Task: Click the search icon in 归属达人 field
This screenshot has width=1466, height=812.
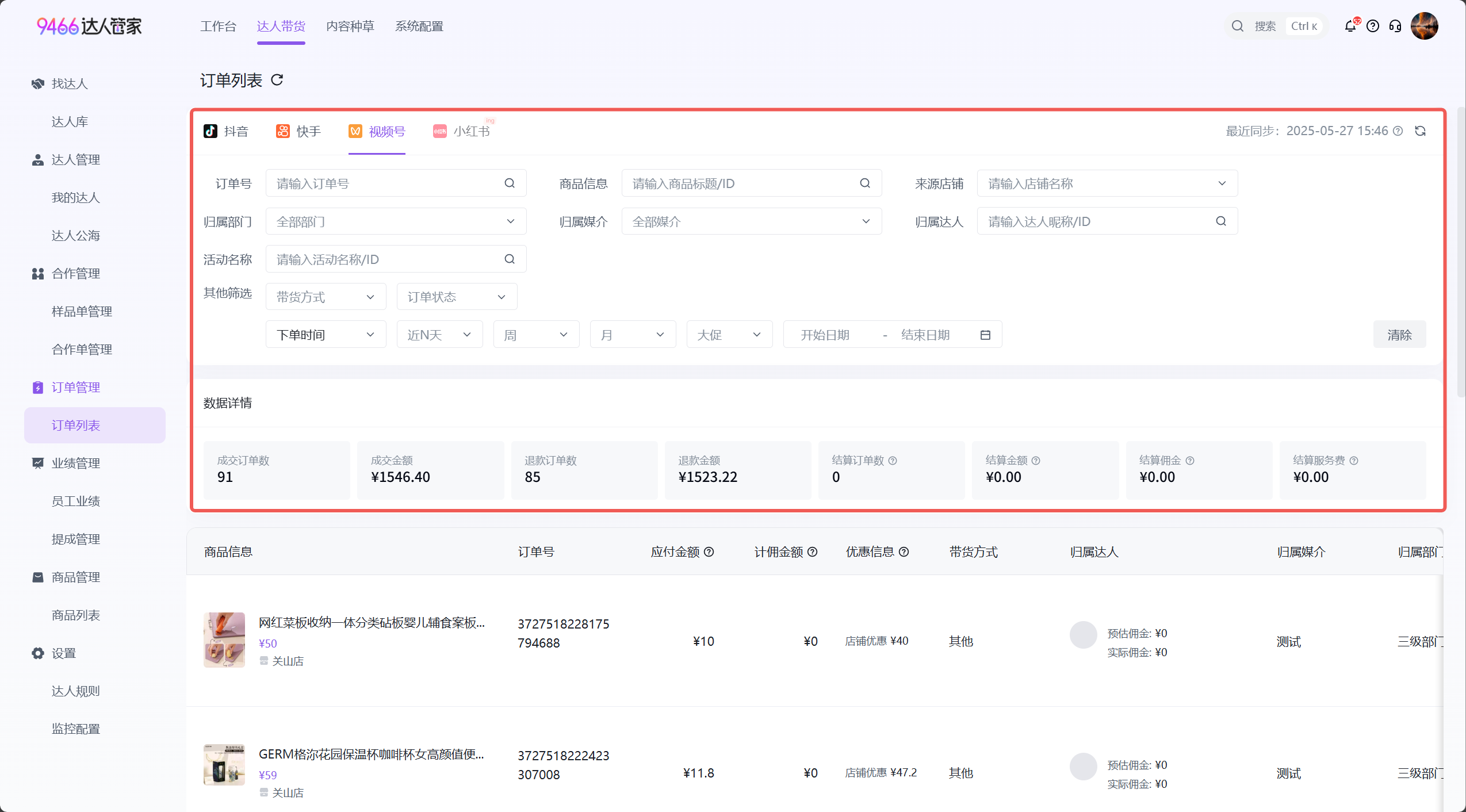Action: tap(1221, 221)
